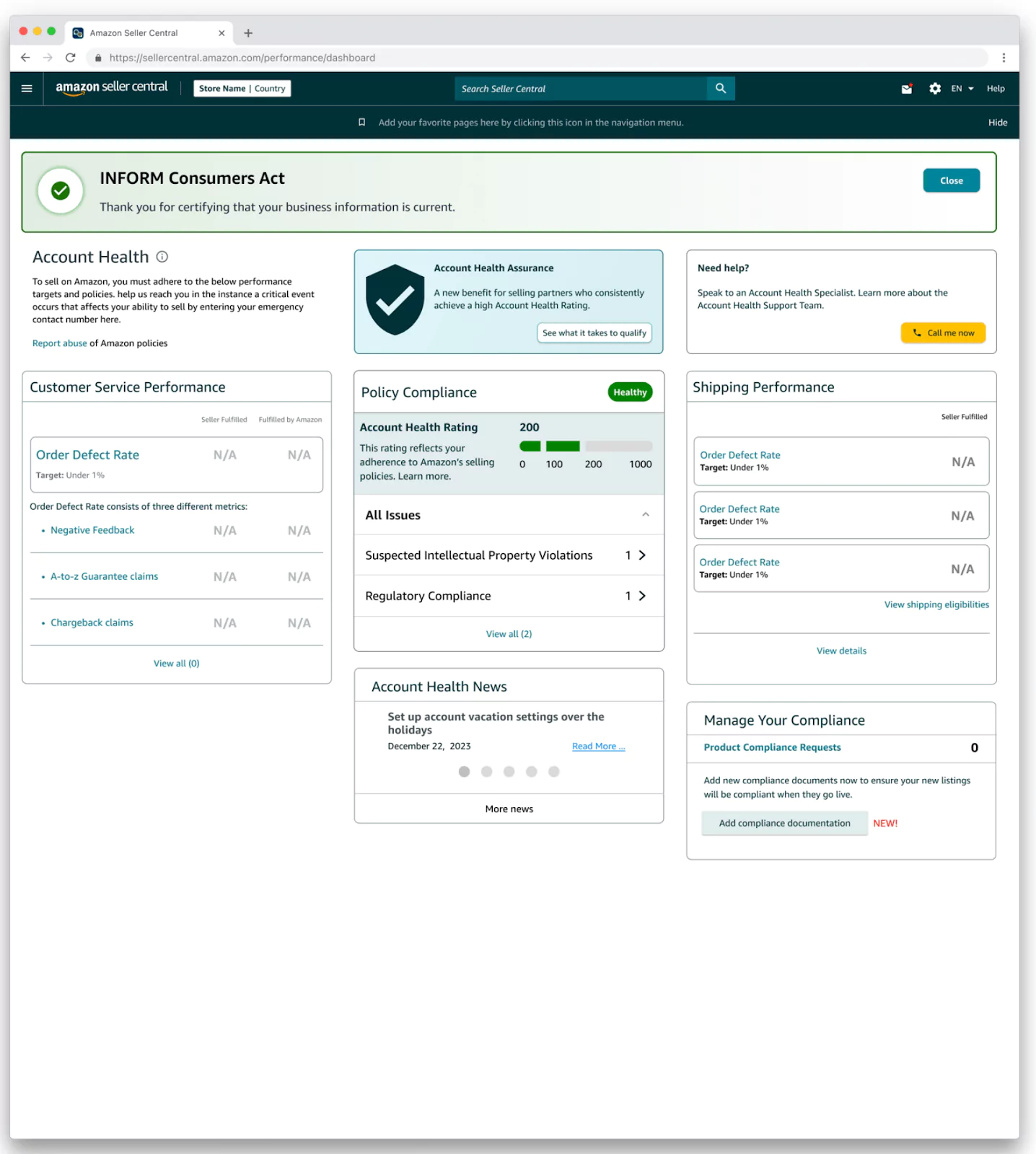Expand Suspected Intellectual Property Violations

[641, 555]
